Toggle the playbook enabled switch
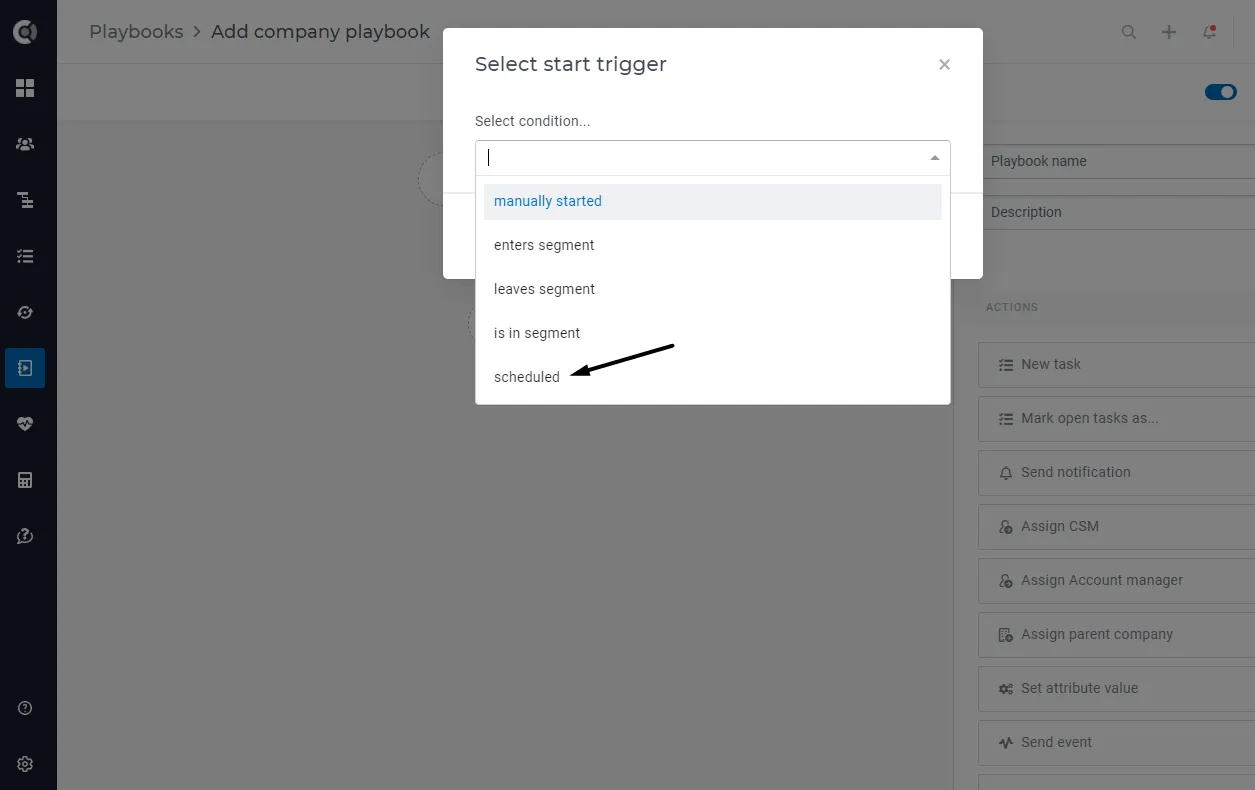The image size is (1255, 790). pos(1221,92)
